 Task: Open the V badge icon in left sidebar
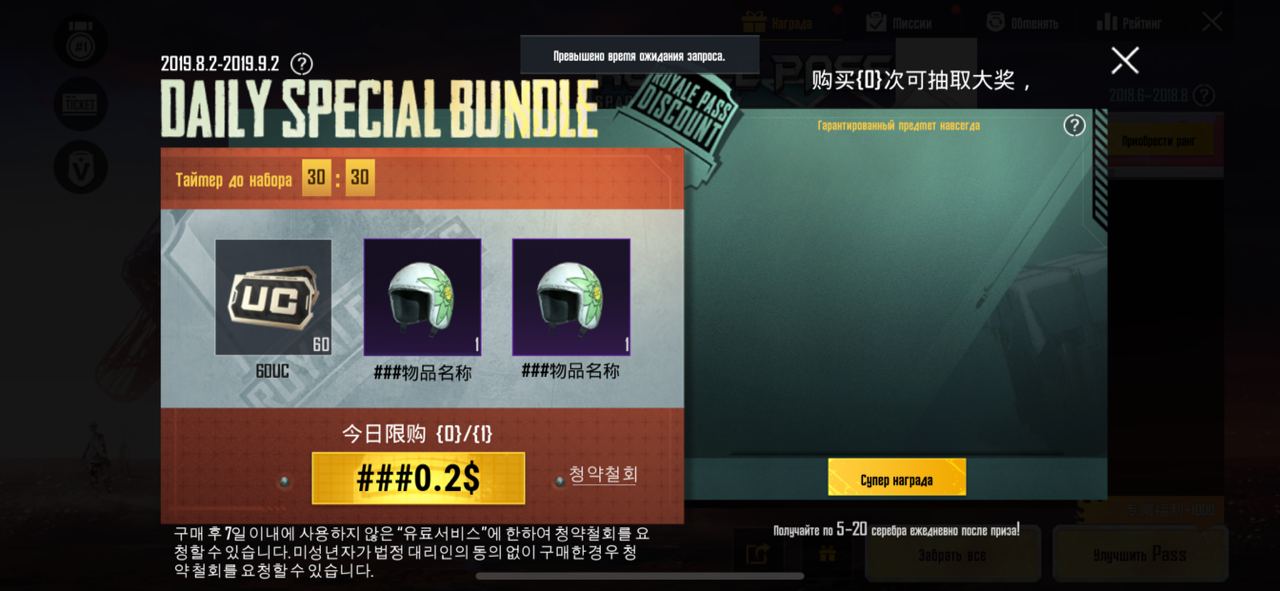point(81,167)
